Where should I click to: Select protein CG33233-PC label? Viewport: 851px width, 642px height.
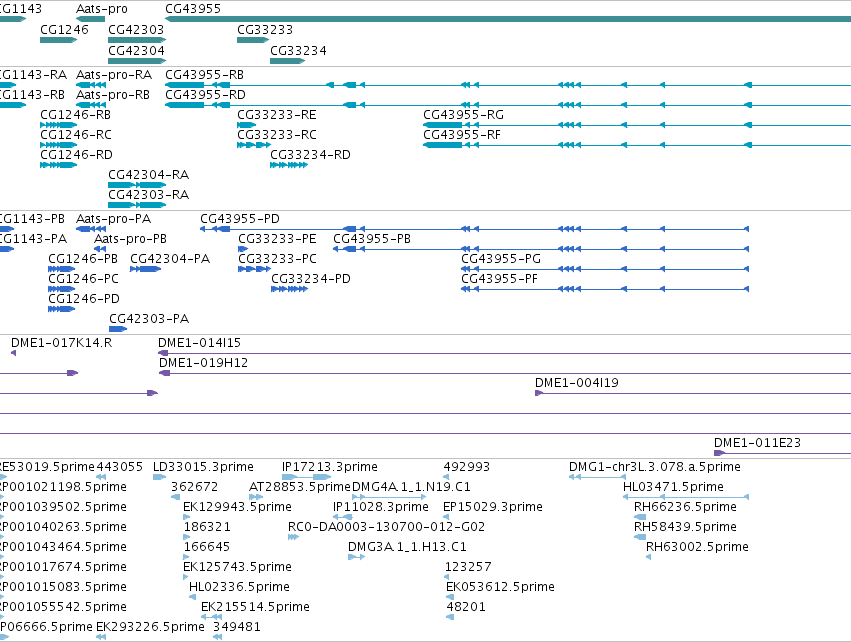(277, 258)
